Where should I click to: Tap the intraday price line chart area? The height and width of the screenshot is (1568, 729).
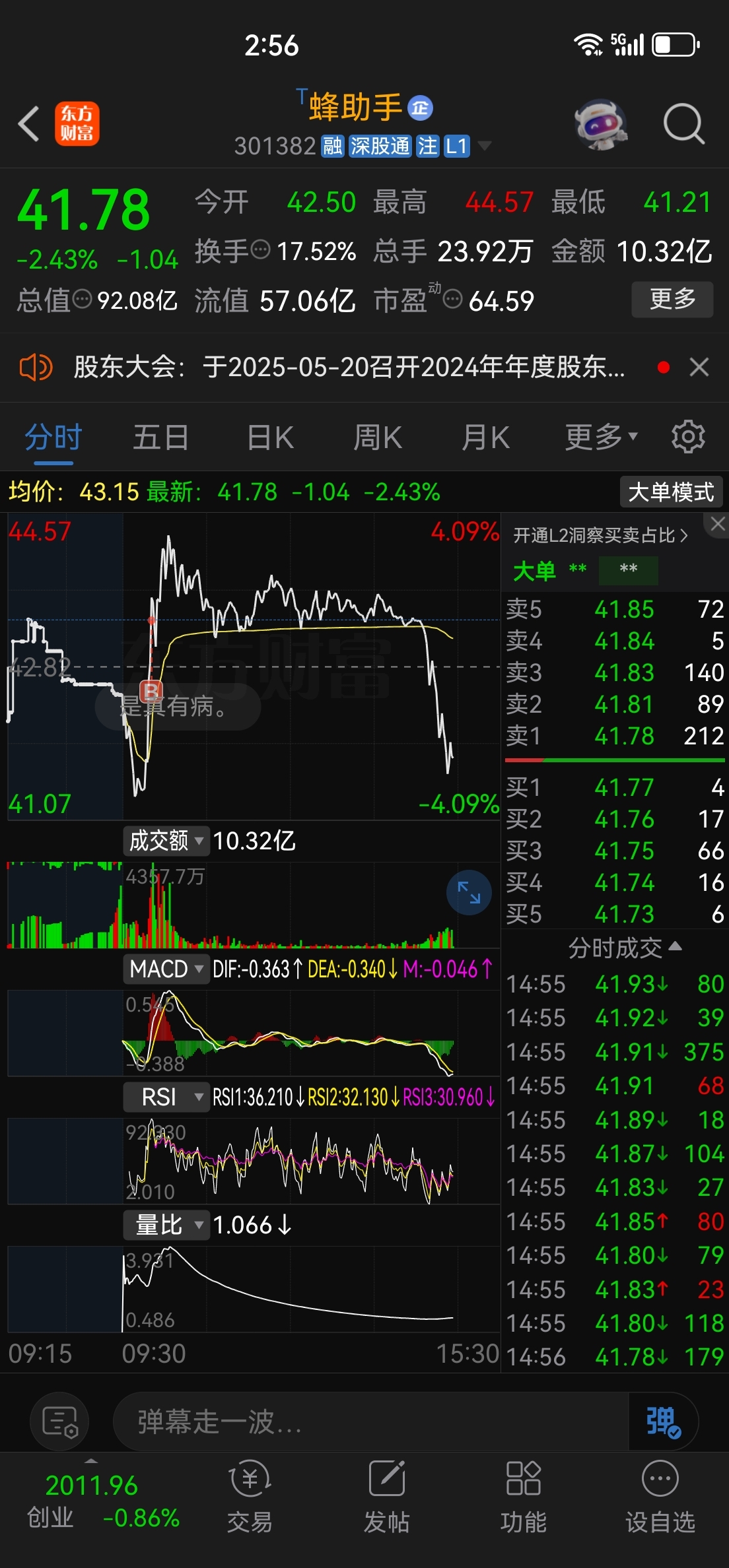254,667
